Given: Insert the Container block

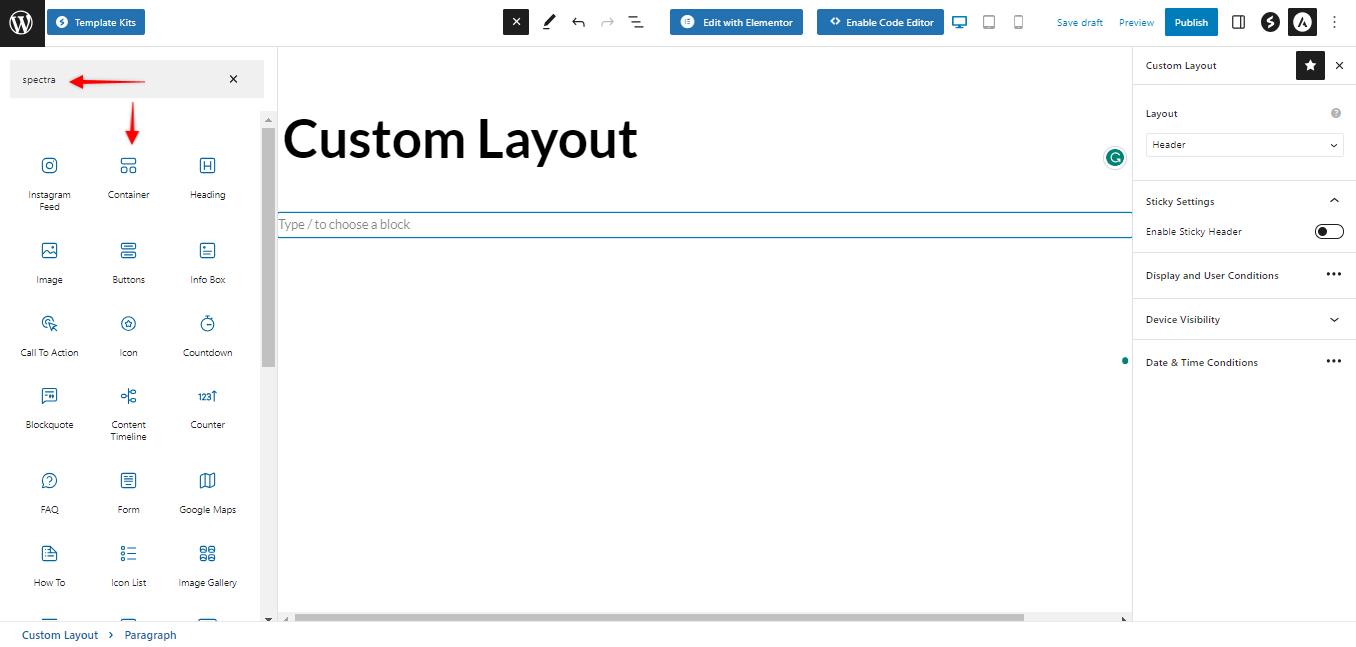Looking at the screenshot, I should (129, 178).
